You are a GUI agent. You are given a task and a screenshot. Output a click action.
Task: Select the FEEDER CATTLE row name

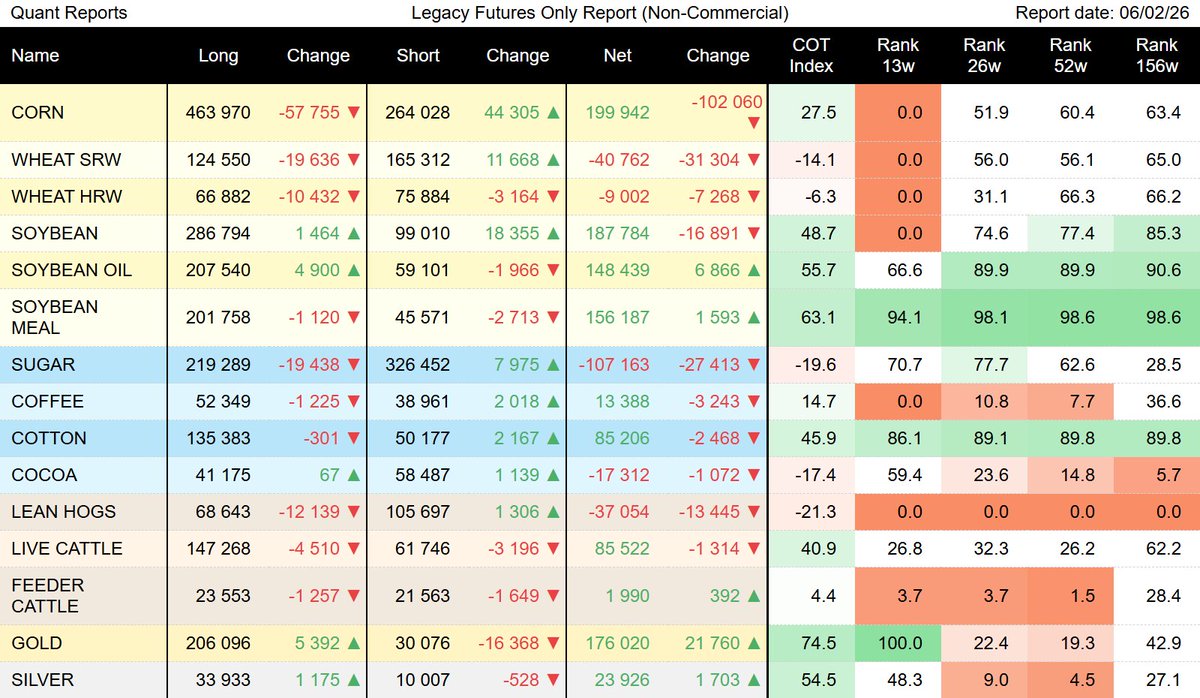48,595
